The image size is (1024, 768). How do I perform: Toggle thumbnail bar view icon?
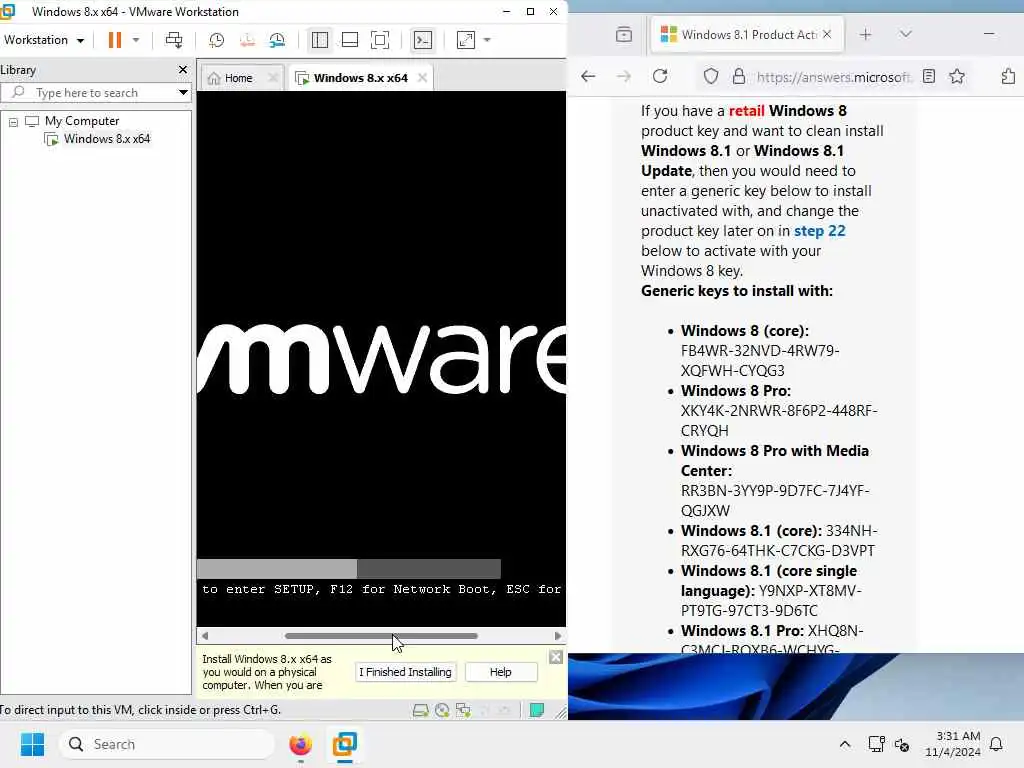(350, 40)
